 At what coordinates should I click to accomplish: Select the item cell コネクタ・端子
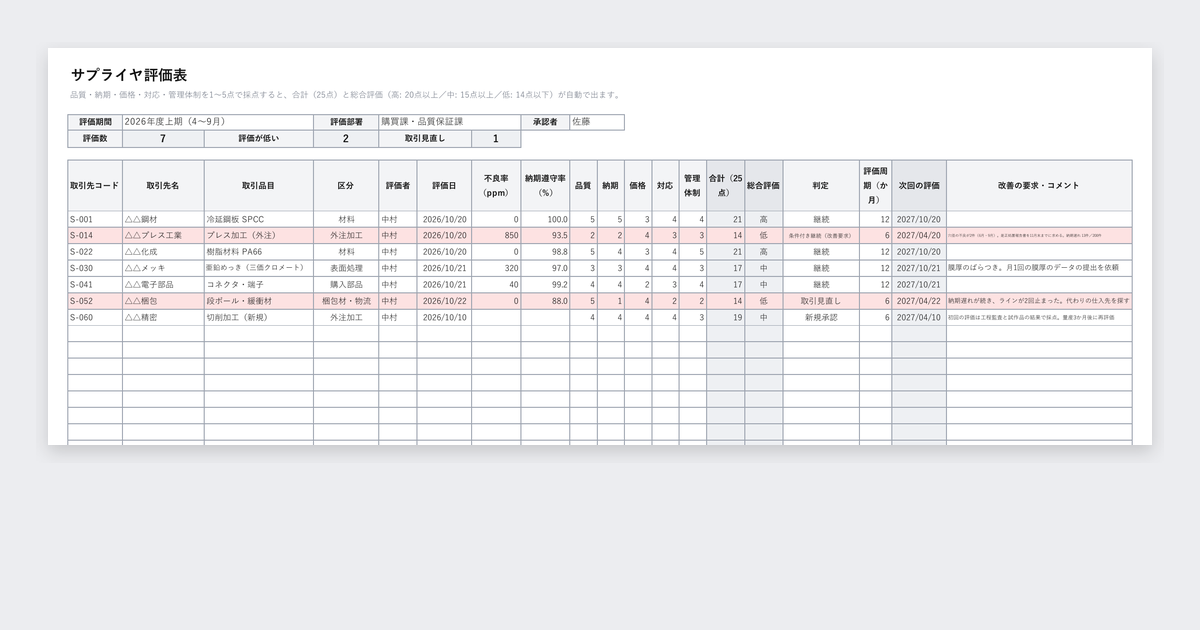click(x=259, y=285)
